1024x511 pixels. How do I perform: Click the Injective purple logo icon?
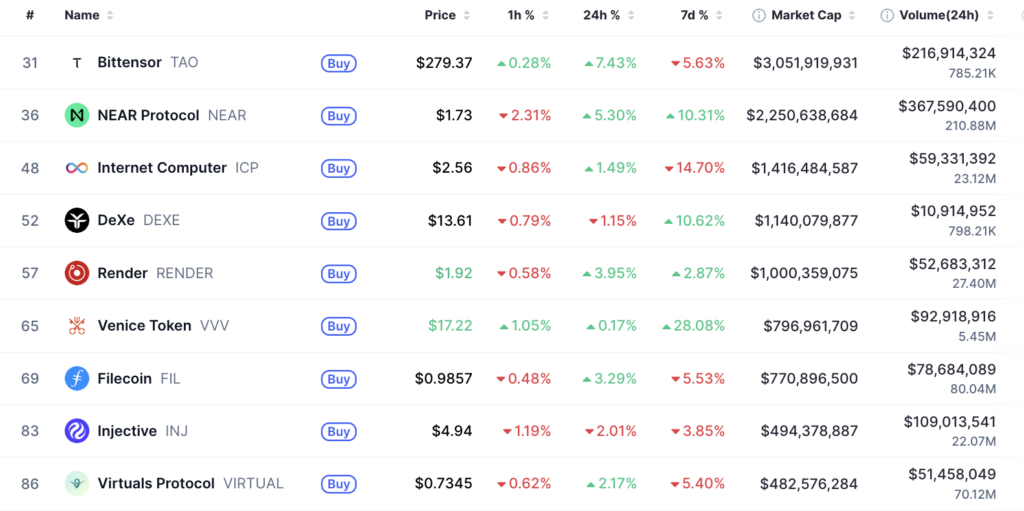coord(77,431)
